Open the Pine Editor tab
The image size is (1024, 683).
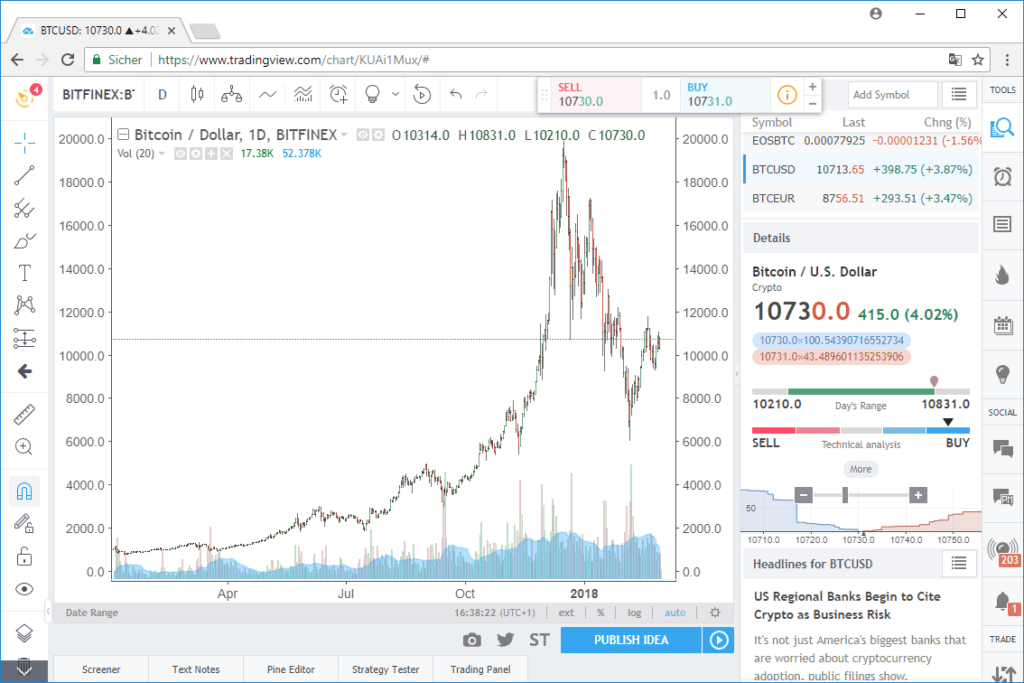pyautogui.click(x=291, y=669)
